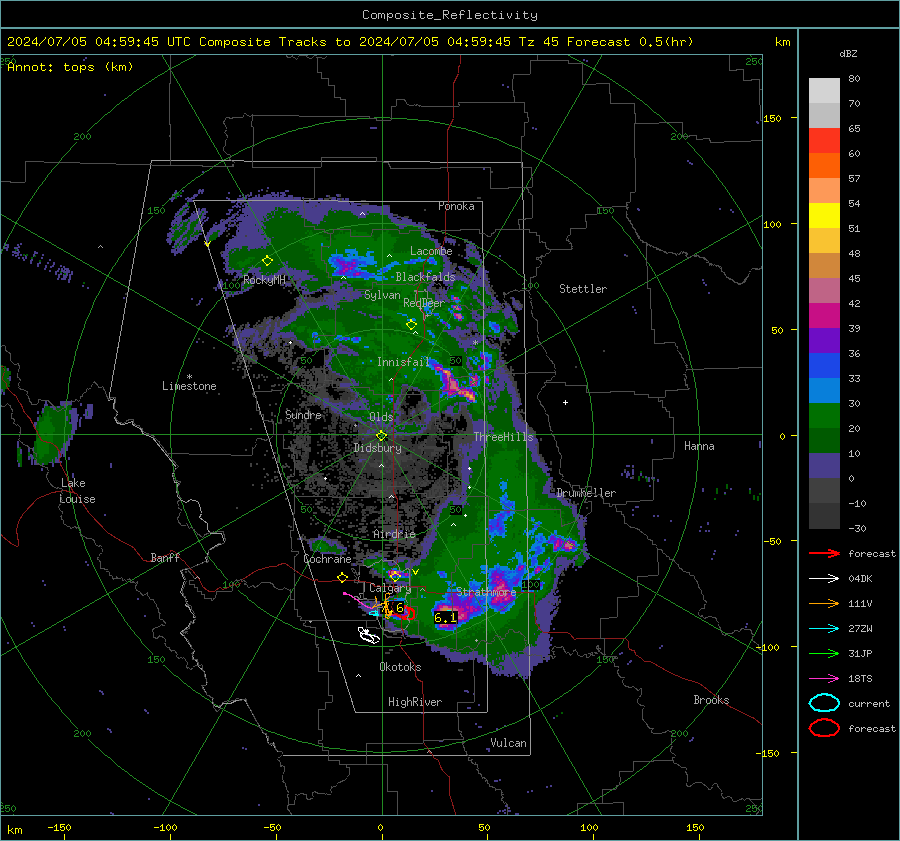This screenshot has width=900, height=841.
Task: Click the Forecast 0.5(hr) header text
Action: (x=630, y=42)
